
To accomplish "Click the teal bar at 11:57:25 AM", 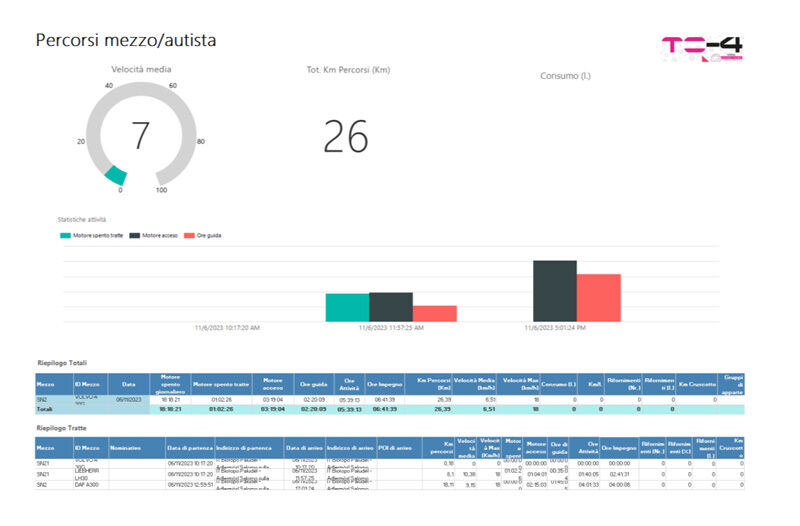I will pos(347,307).
